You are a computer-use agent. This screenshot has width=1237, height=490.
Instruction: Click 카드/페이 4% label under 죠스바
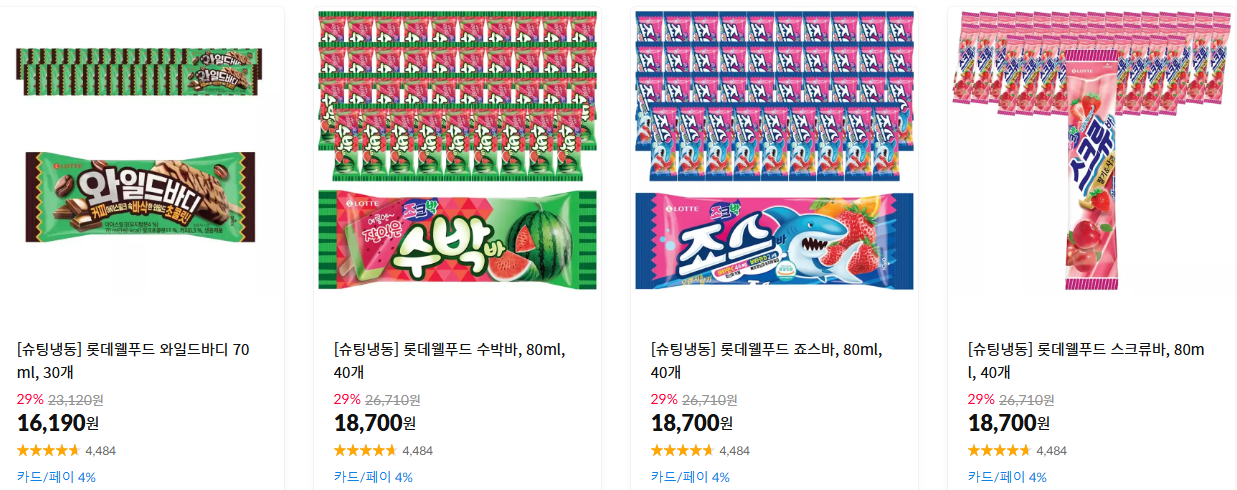coord(690,477)
